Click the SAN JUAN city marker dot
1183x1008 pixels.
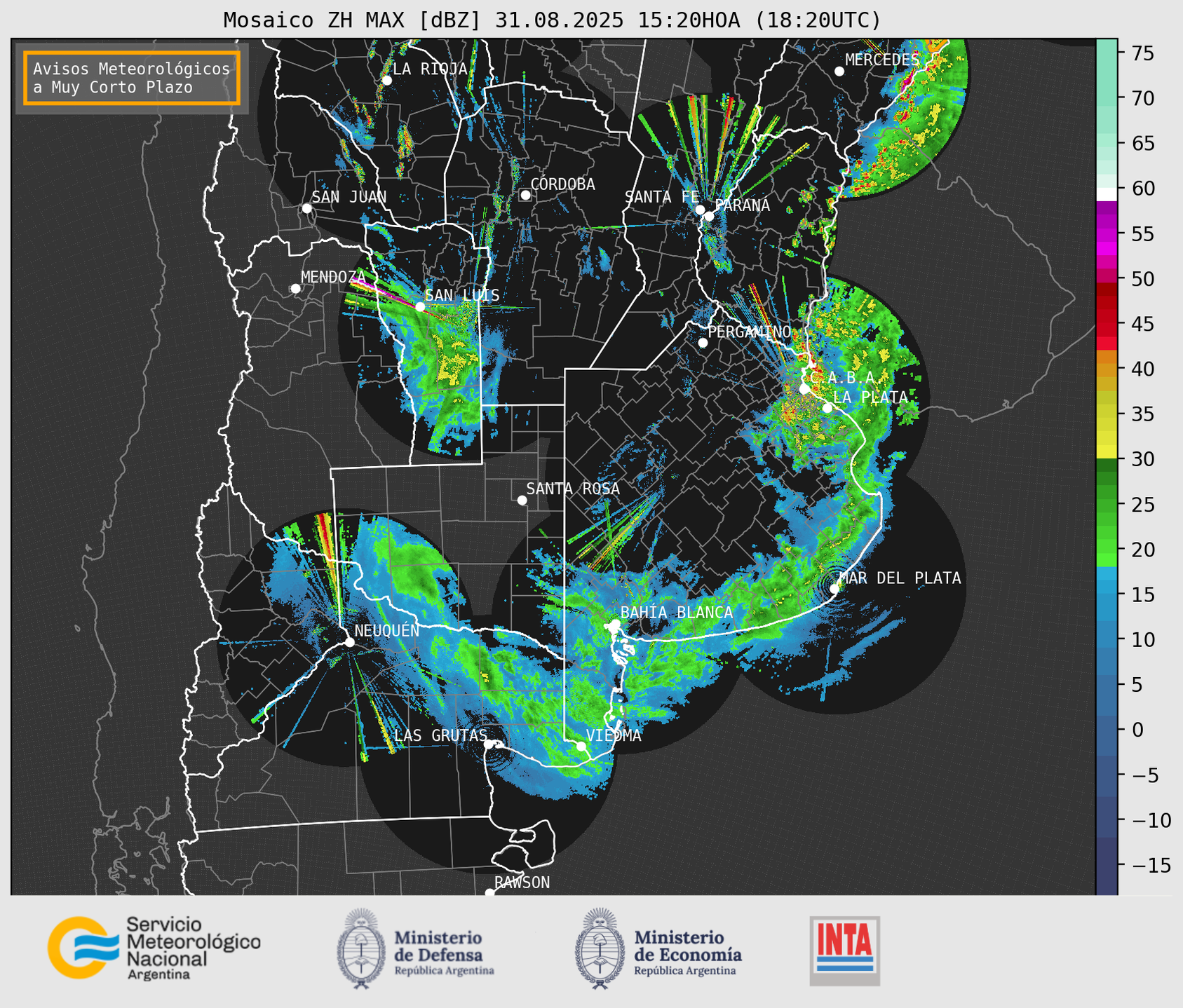[306, 208]
